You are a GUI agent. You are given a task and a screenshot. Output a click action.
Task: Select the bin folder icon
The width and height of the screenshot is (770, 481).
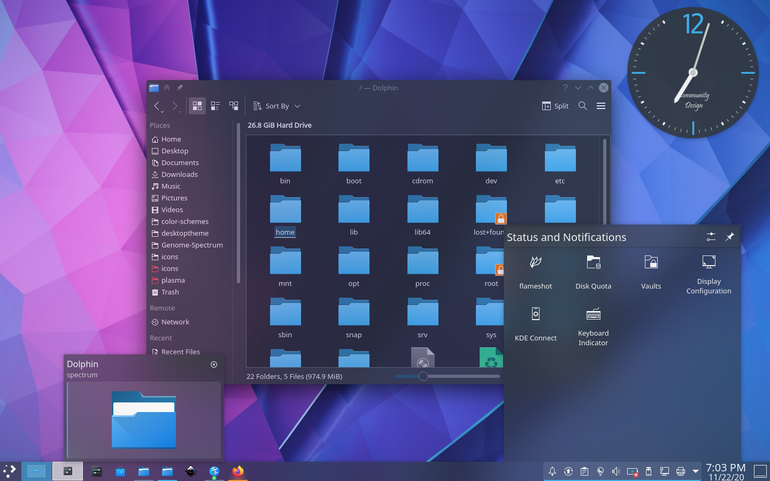tap(285, 158)
